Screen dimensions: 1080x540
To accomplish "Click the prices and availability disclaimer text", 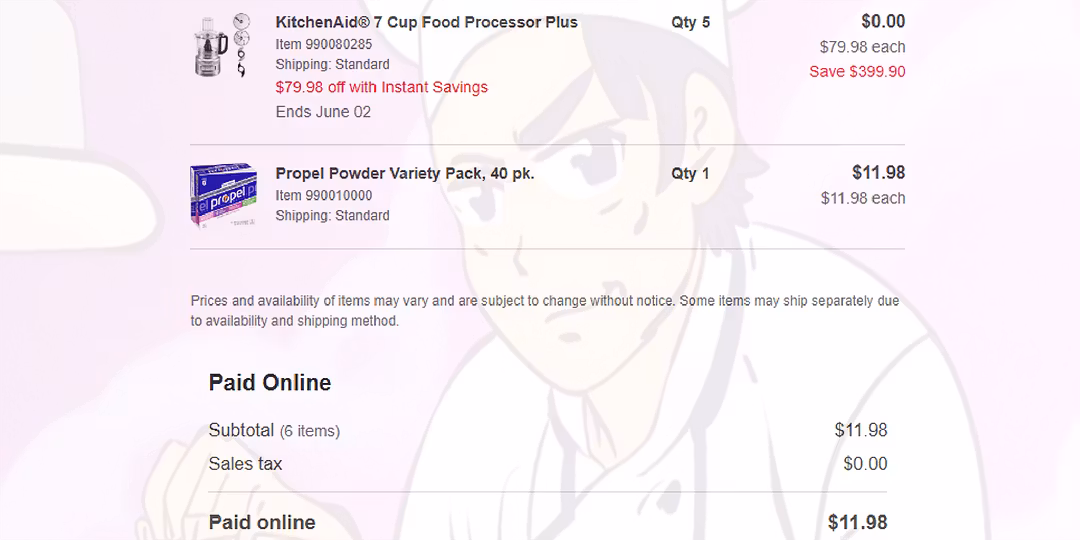I will click(544, 311).
